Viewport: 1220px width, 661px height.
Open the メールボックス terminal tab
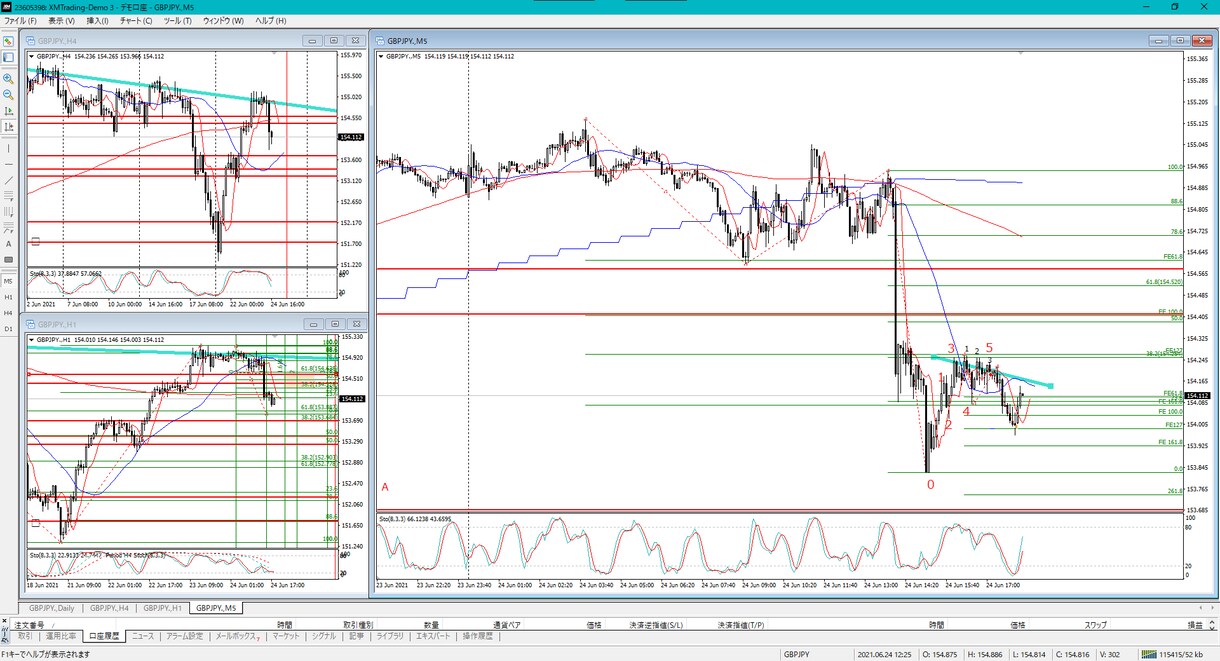(x=236, y=636)
